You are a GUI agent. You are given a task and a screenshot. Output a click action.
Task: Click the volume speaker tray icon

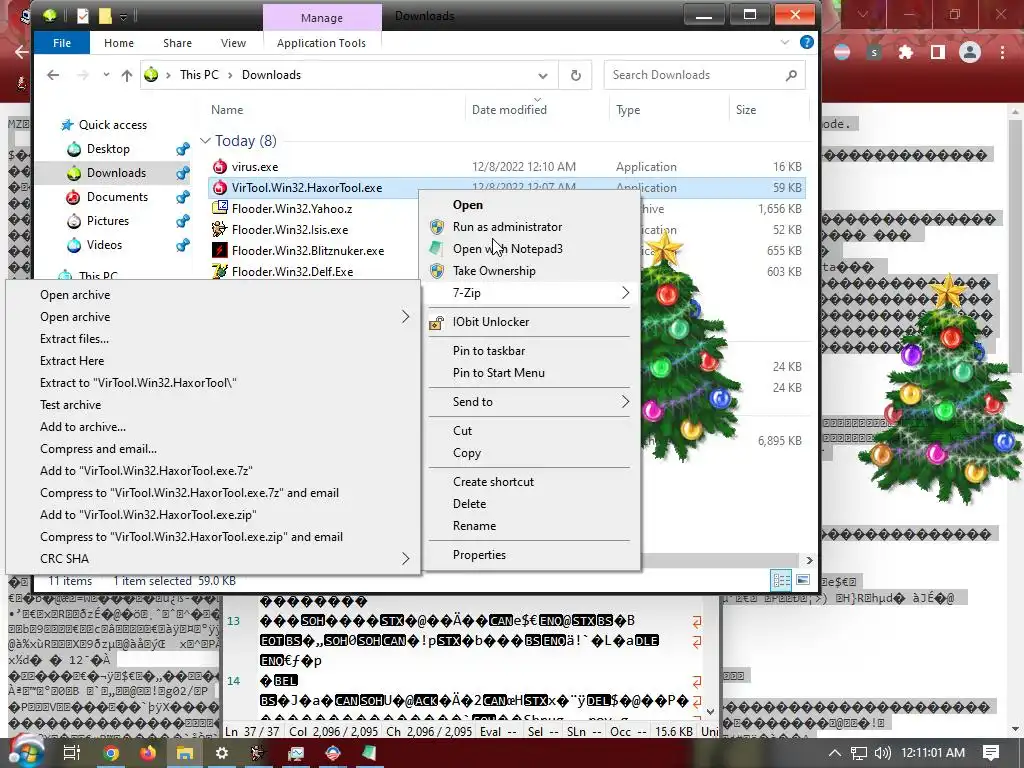click(882, 753)
